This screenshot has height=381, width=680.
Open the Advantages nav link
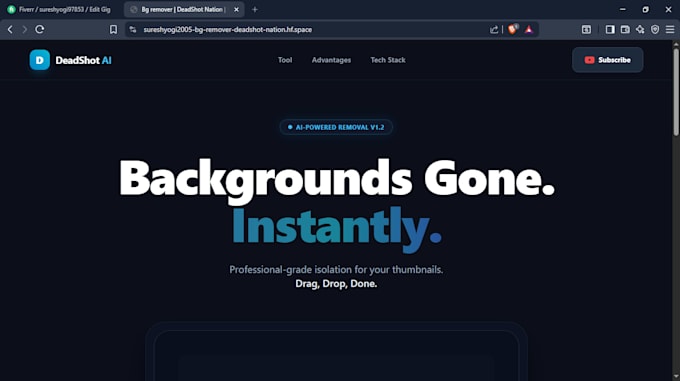pyautogui.click(x=331, y=60)
